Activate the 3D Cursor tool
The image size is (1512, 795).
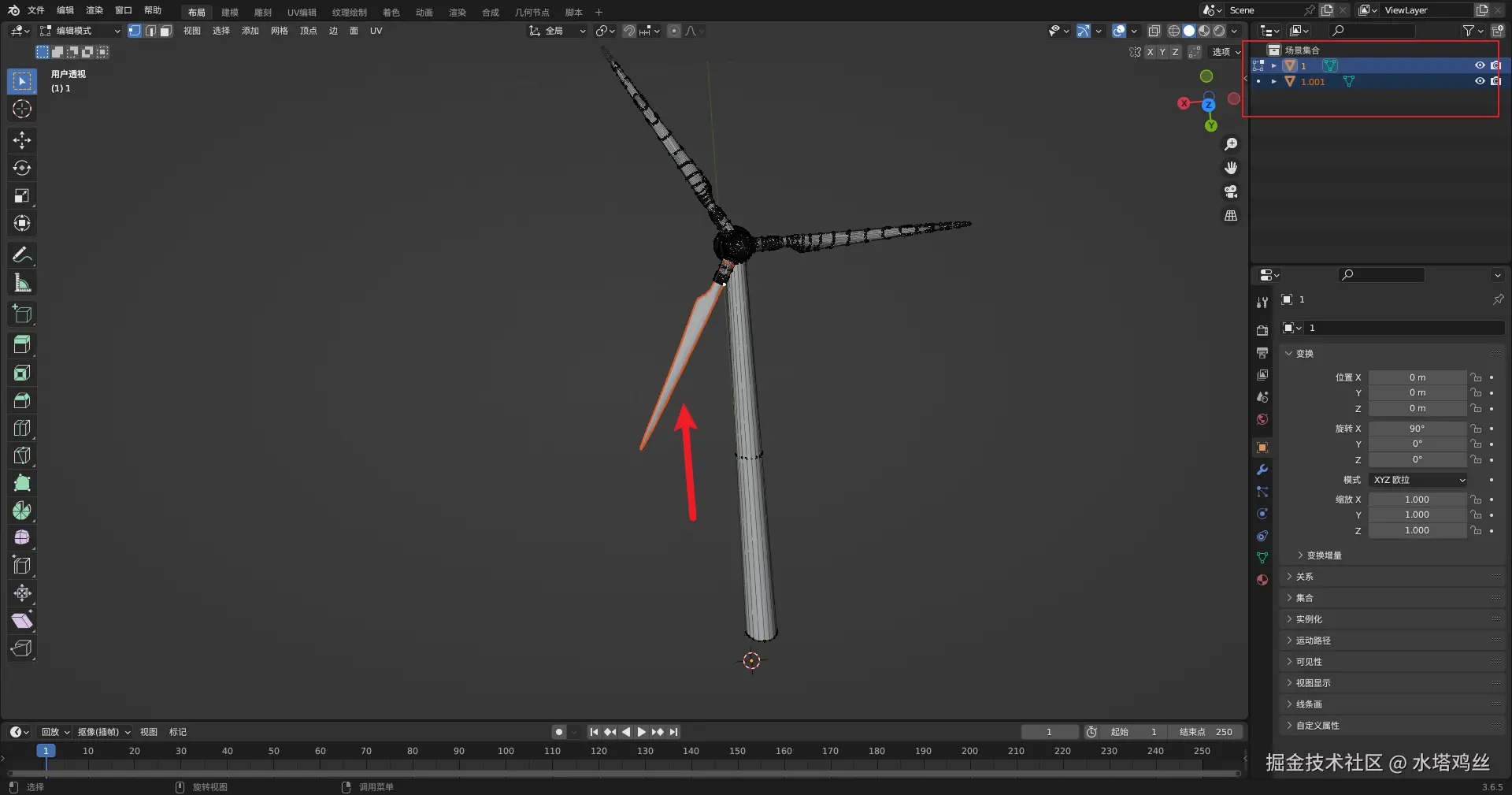pos(22,109)
